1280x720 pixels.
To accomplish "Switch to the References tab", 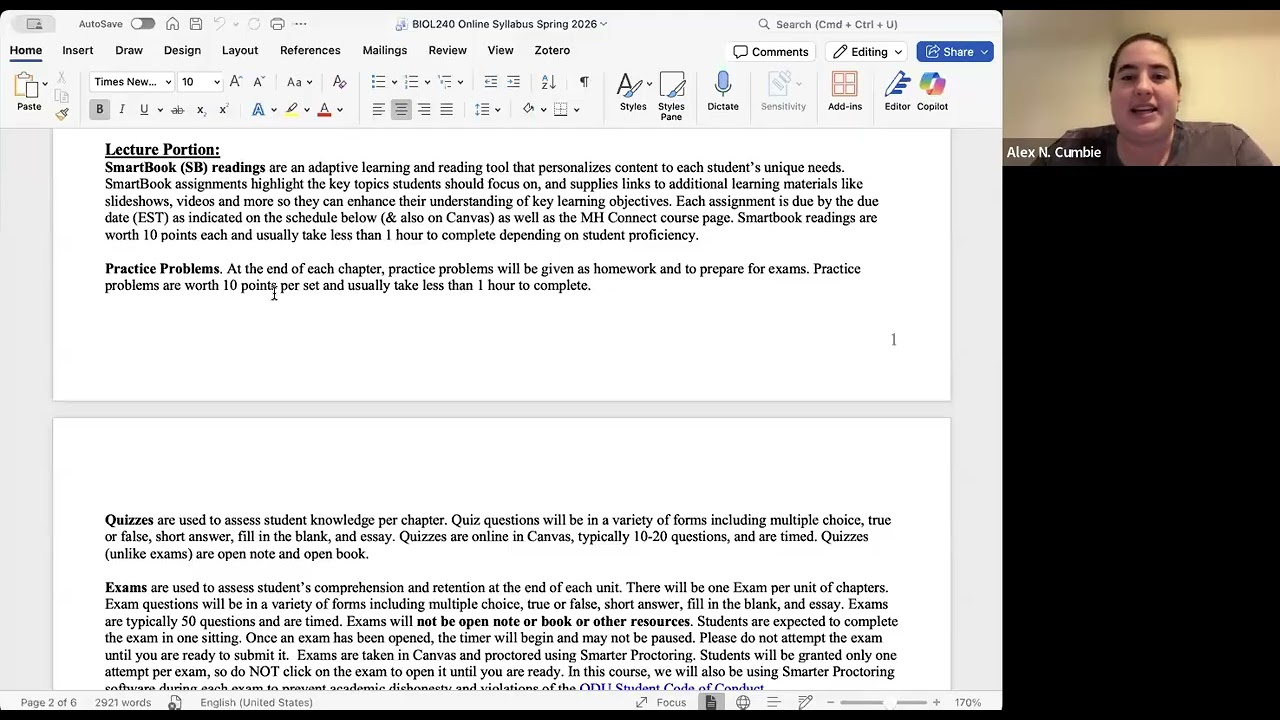I will coord(310,50).
